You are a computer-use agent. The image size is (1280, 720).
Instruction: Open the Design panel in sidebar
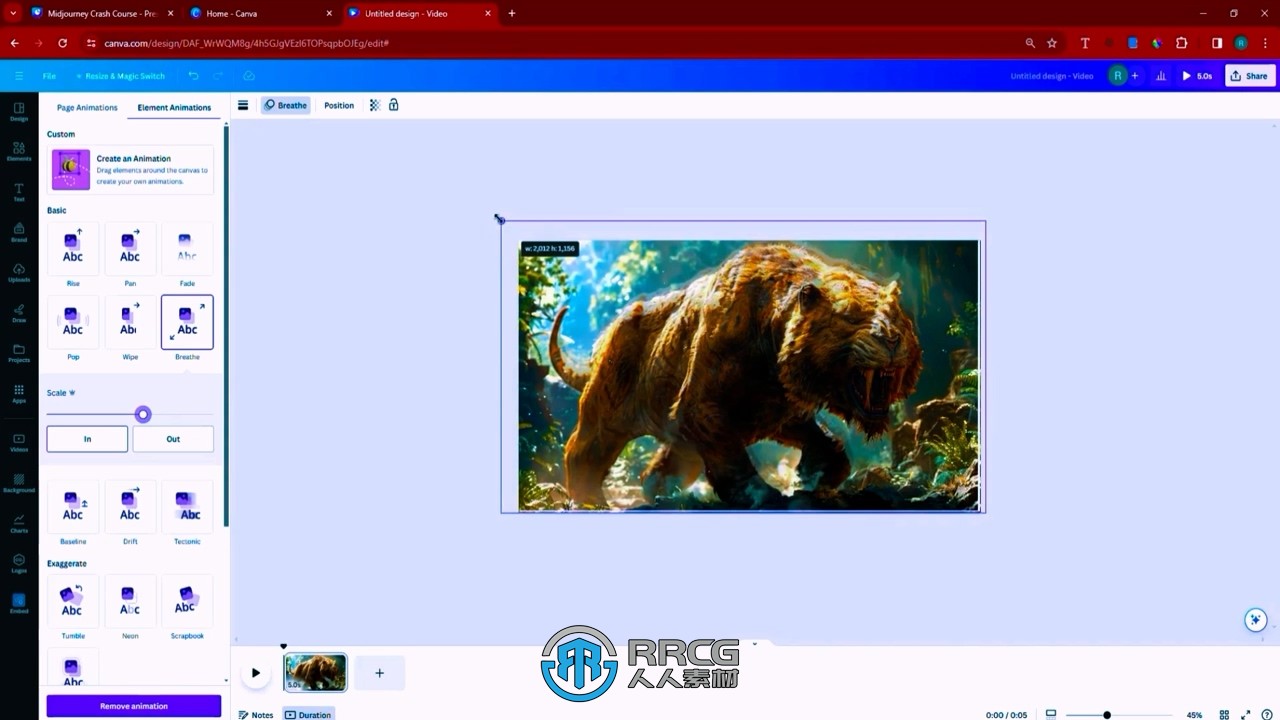(19, 111)
